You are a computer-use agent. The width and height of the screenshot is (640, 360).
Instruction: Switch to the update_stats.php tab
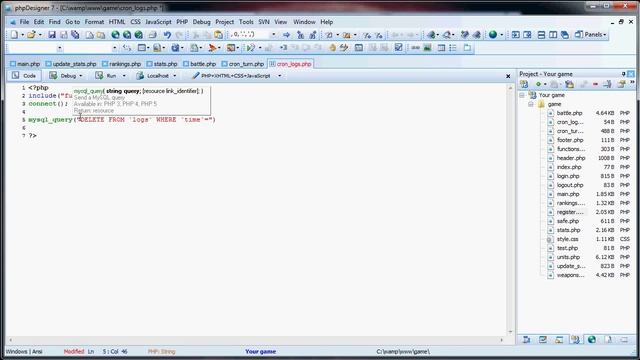(71, 64)
